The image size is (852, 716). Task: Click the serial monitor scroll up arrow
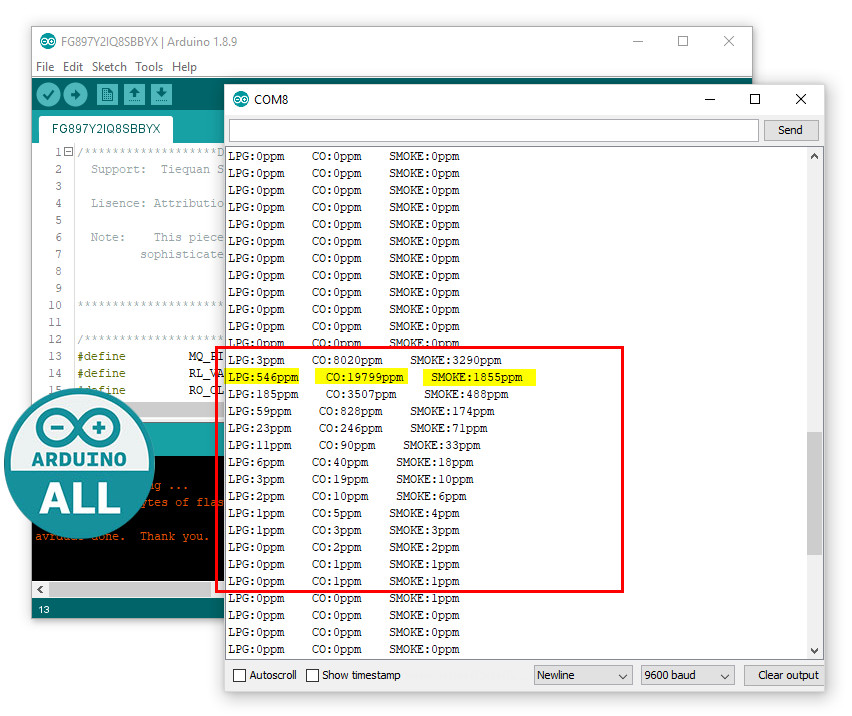click(814, 156)
